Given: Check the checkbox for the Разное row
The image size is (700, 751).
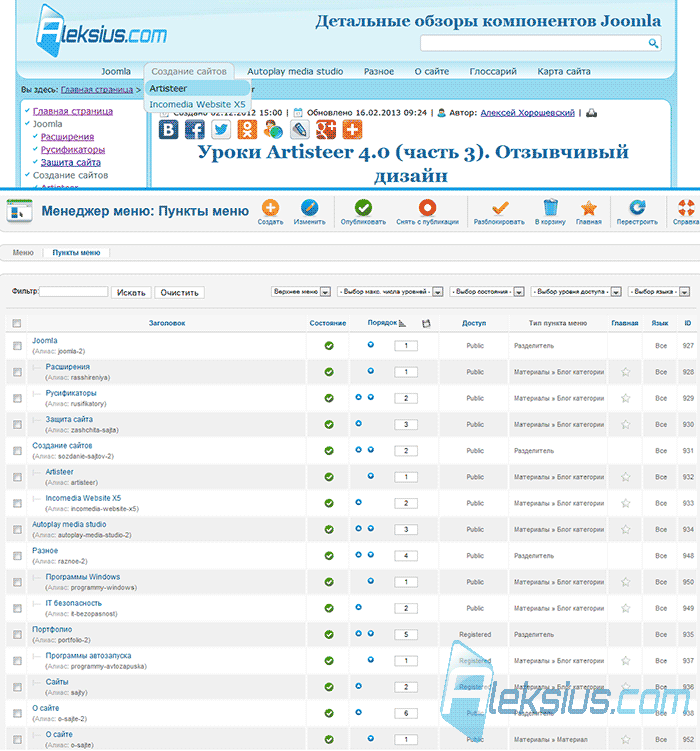Looking at the screenshot, I should click(x=17, y=556).
